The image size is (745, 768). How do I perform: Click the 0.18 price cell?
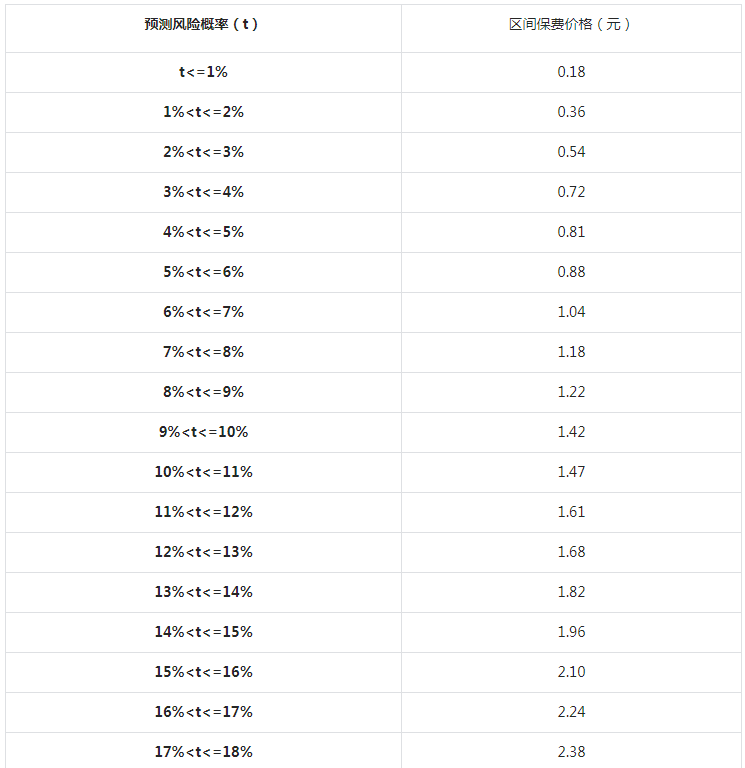571,72
